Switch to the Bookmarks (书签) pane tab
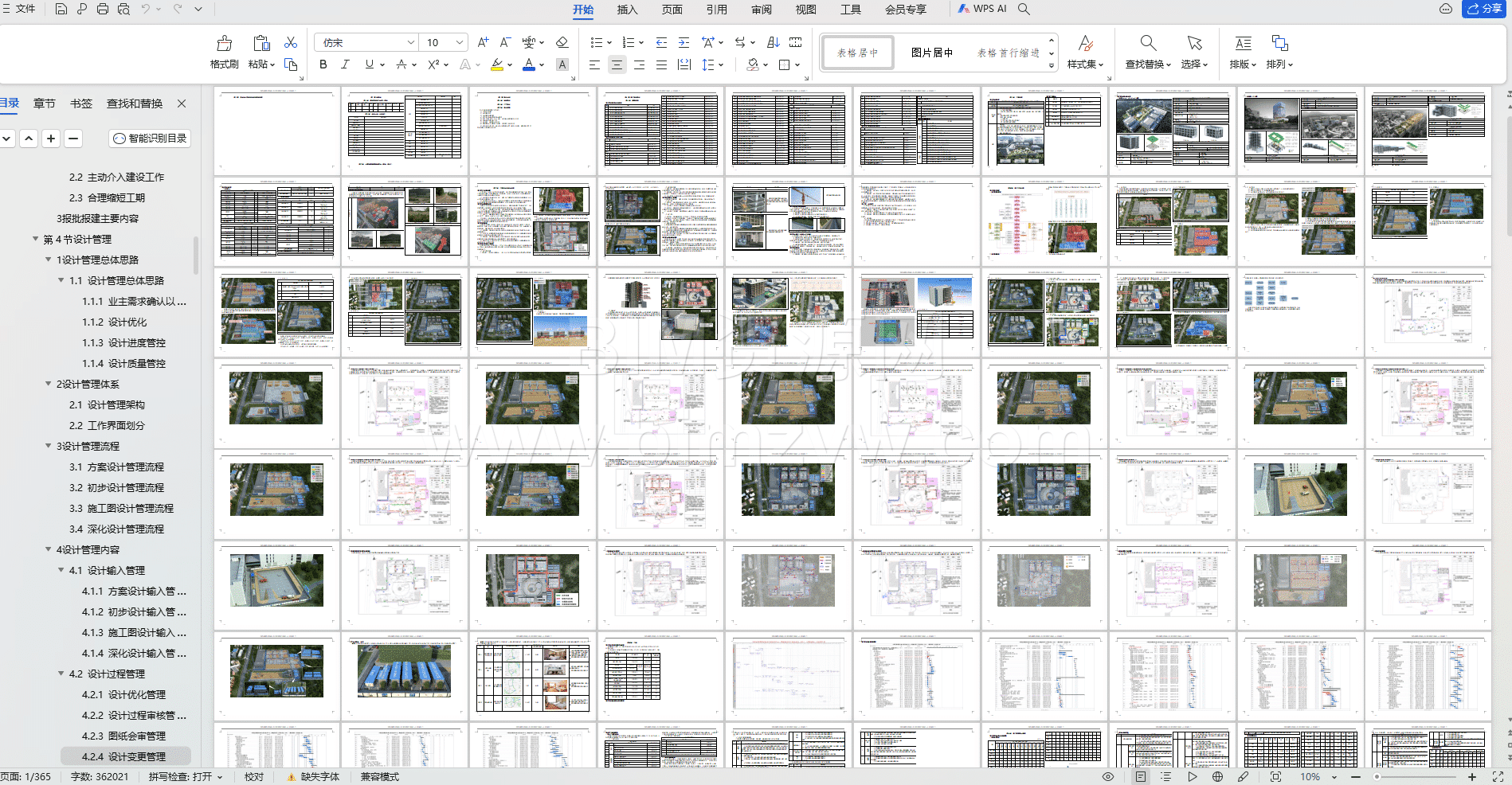The image size is (1512, 785). click(x=81, y=103)
